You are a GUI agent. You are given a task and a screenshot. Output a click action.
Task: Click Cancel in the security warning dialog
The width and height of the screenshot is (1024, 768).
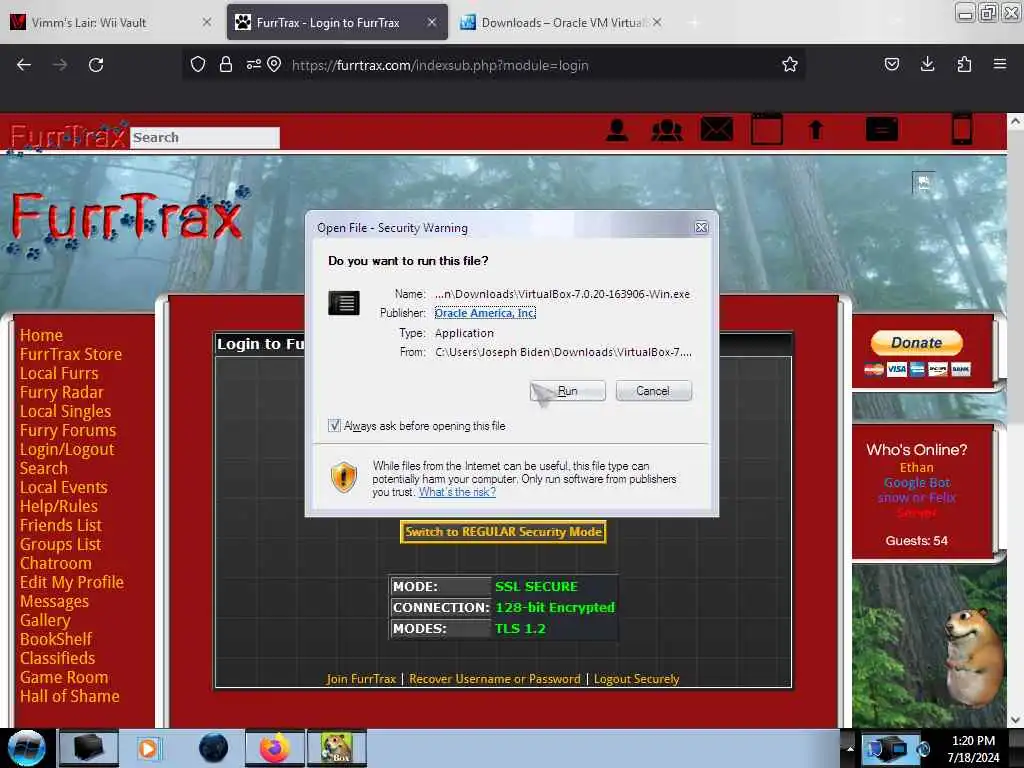(653, 391)
